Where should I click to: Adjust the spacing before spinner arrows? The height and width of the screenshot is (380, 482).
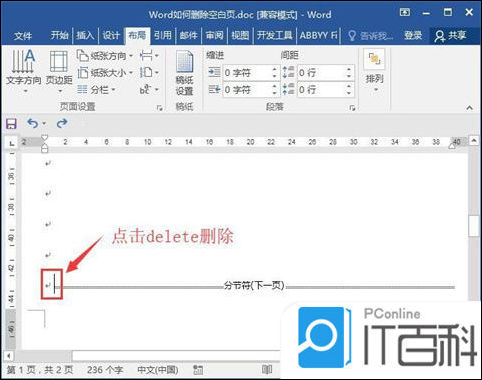pyautogui.click(x=349, y=72)
